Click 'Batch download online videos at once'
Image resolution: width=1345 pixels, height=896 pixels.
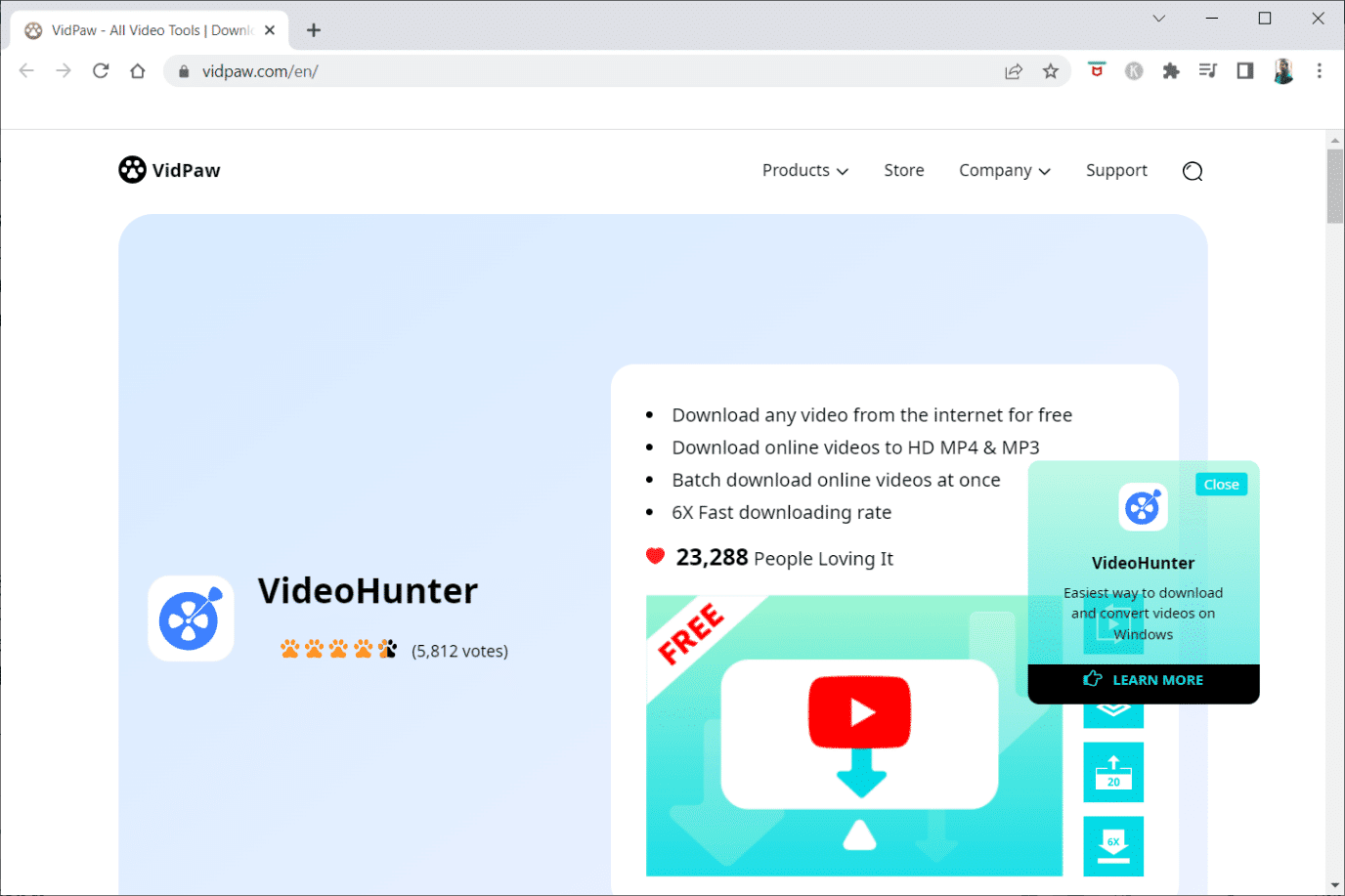coord(836,480)
